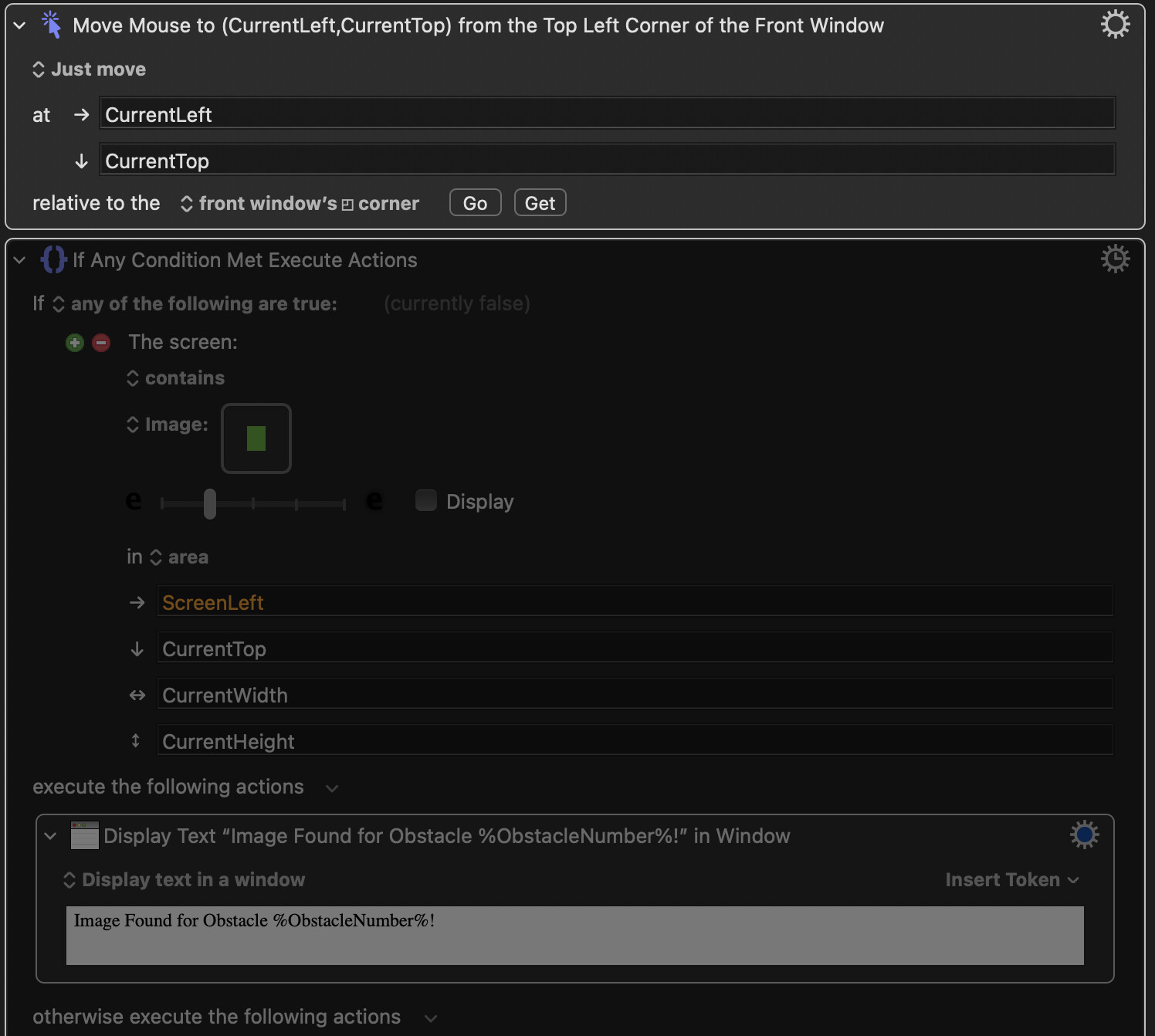Viewport: 1155px width, 1036px height.
Task: Collapse otherwise execute the following actions section
Action: coord(431,1018)
